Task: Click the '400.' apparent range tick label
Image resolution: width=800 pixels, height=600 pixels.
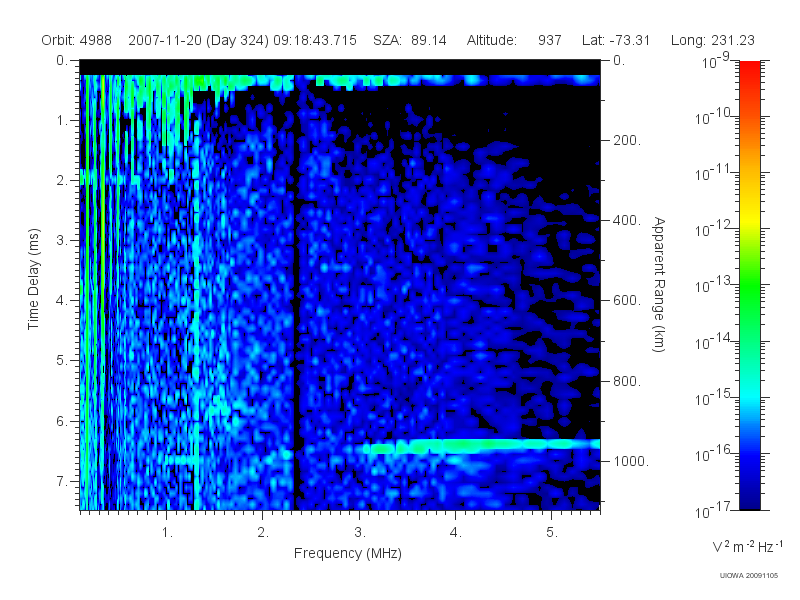Action: pyautogui.click(x=627, y=220)
